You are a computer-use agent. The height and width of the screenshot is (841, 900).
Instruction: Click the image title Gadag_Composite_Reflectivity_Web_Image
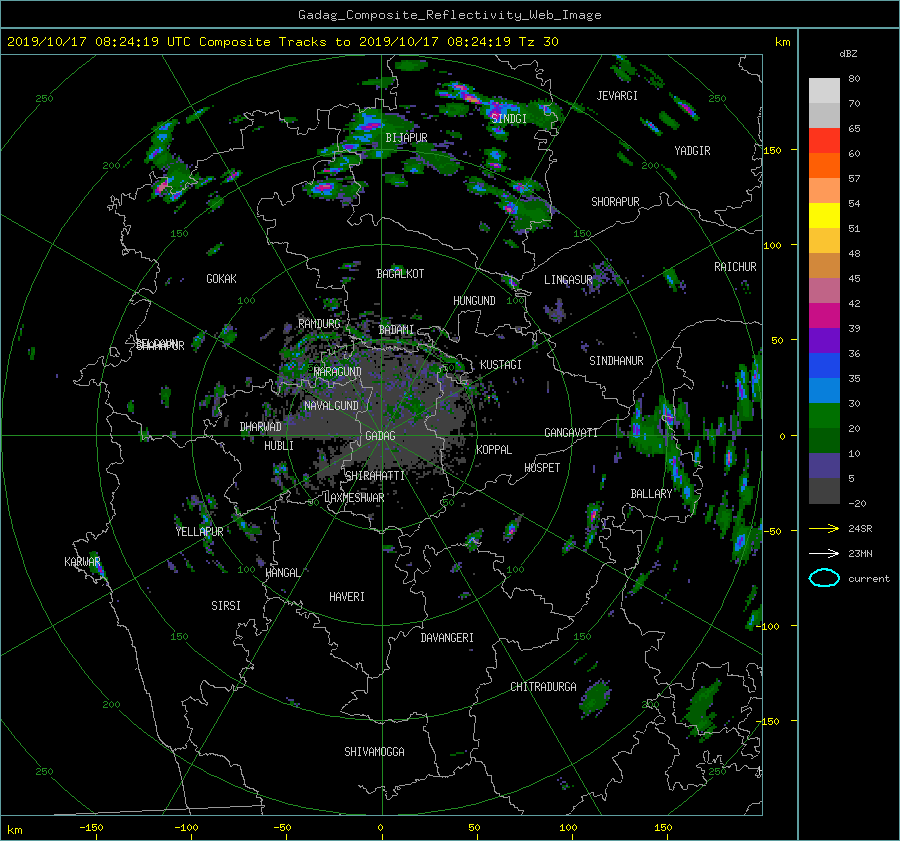coord(449,15)
